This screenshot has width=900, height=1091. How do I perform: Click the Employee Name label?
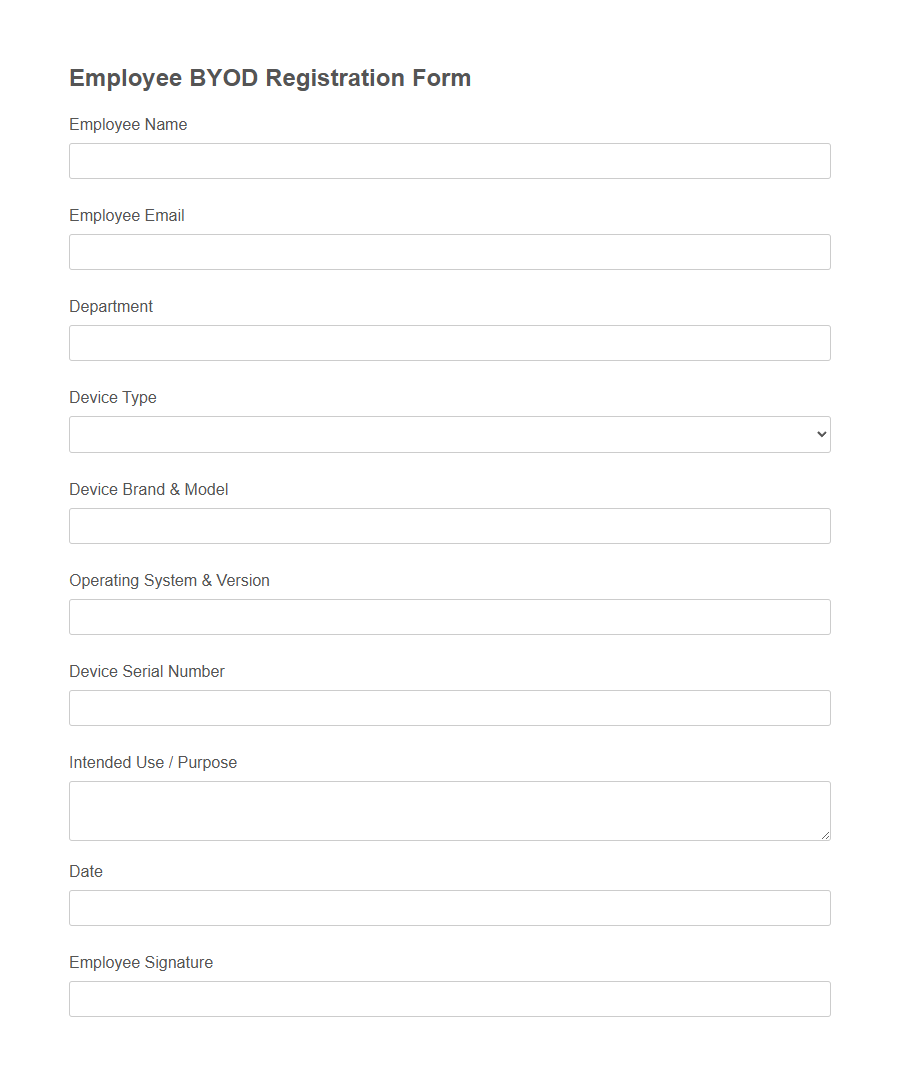[128, 124]
